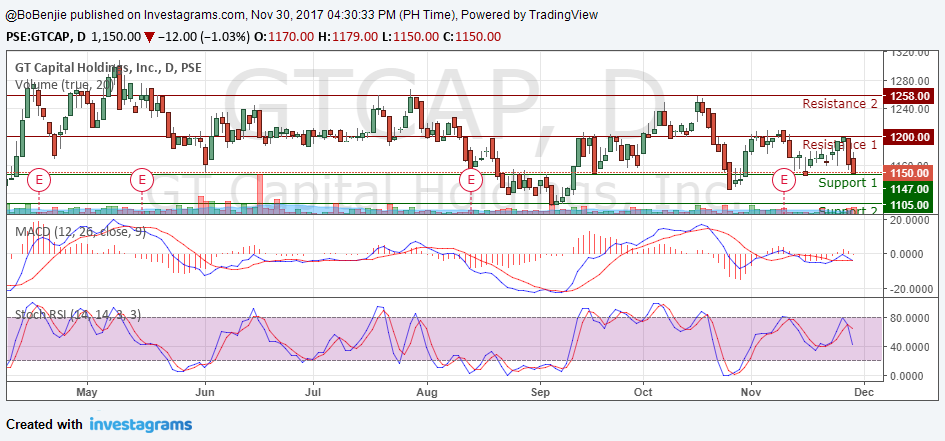
Task: Click the Aug label on time axis
Action: (x=427, y=391)
